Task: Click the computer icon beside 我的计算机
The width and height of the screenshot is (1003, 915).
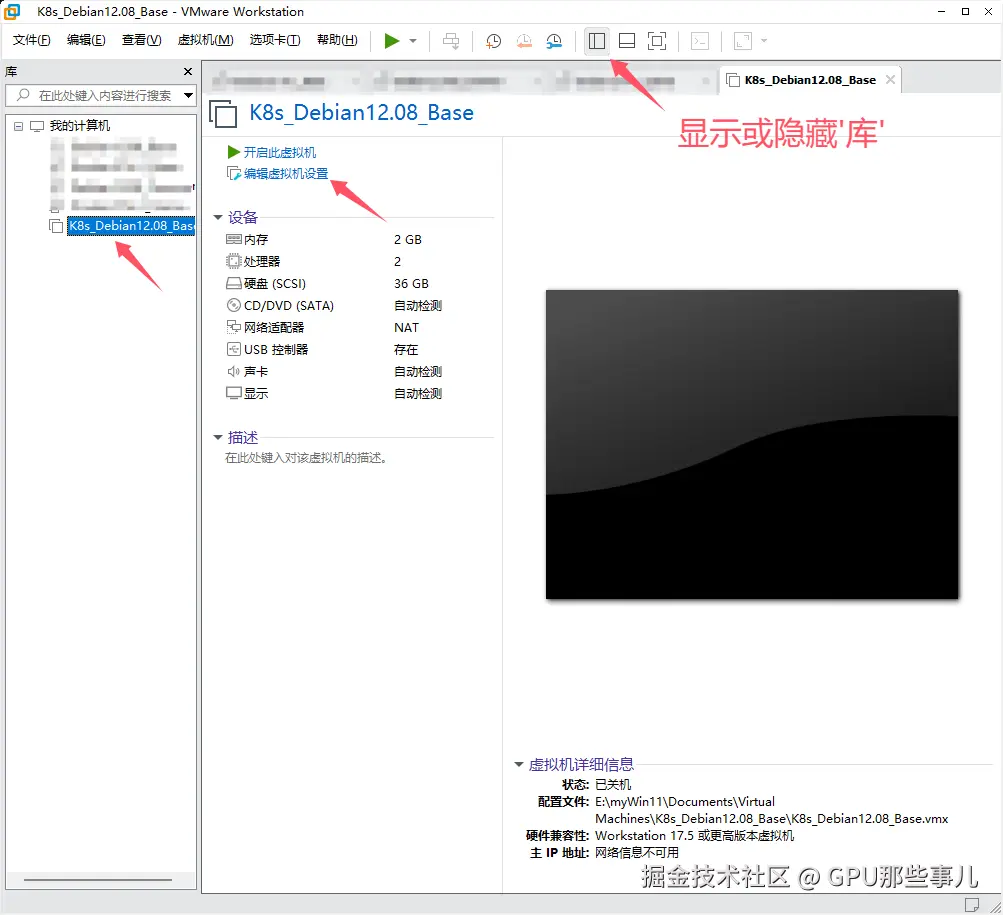Action: pos(37,126)
